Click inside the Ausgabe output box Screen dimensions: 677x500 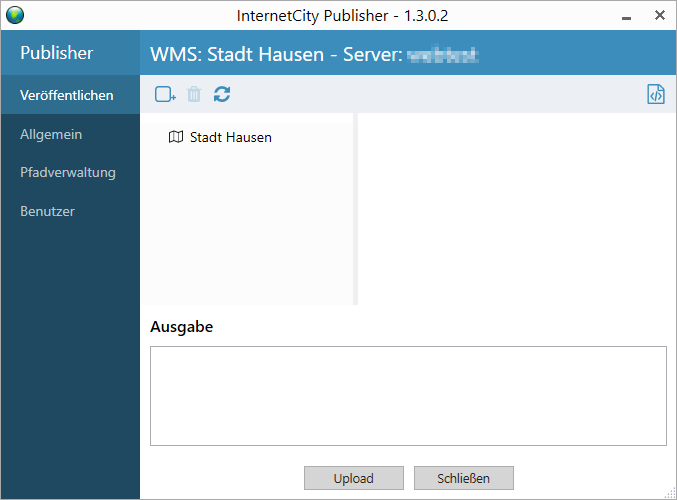pos(408,396)
